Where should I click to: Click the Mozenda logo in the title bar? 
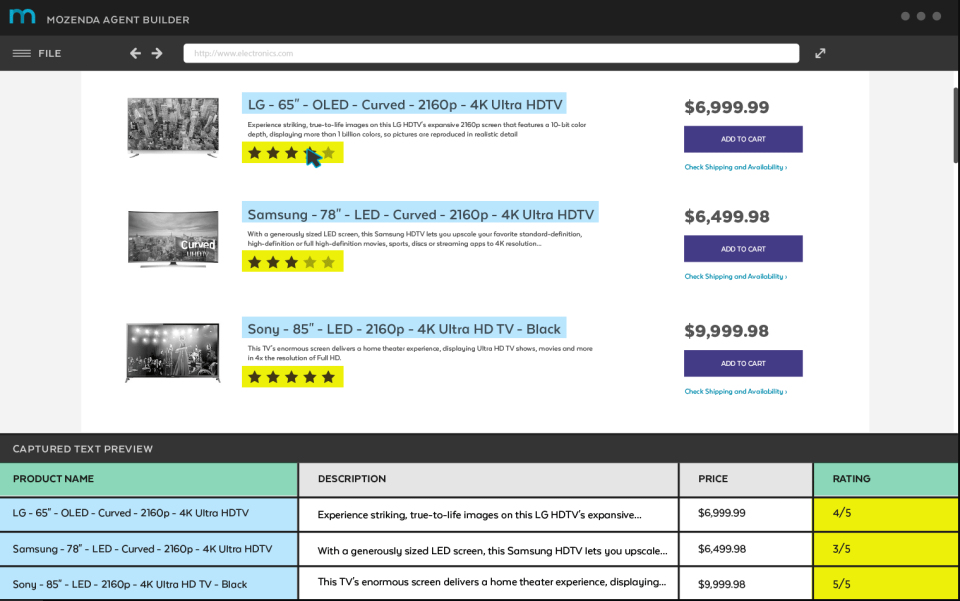tap(22, 16)
